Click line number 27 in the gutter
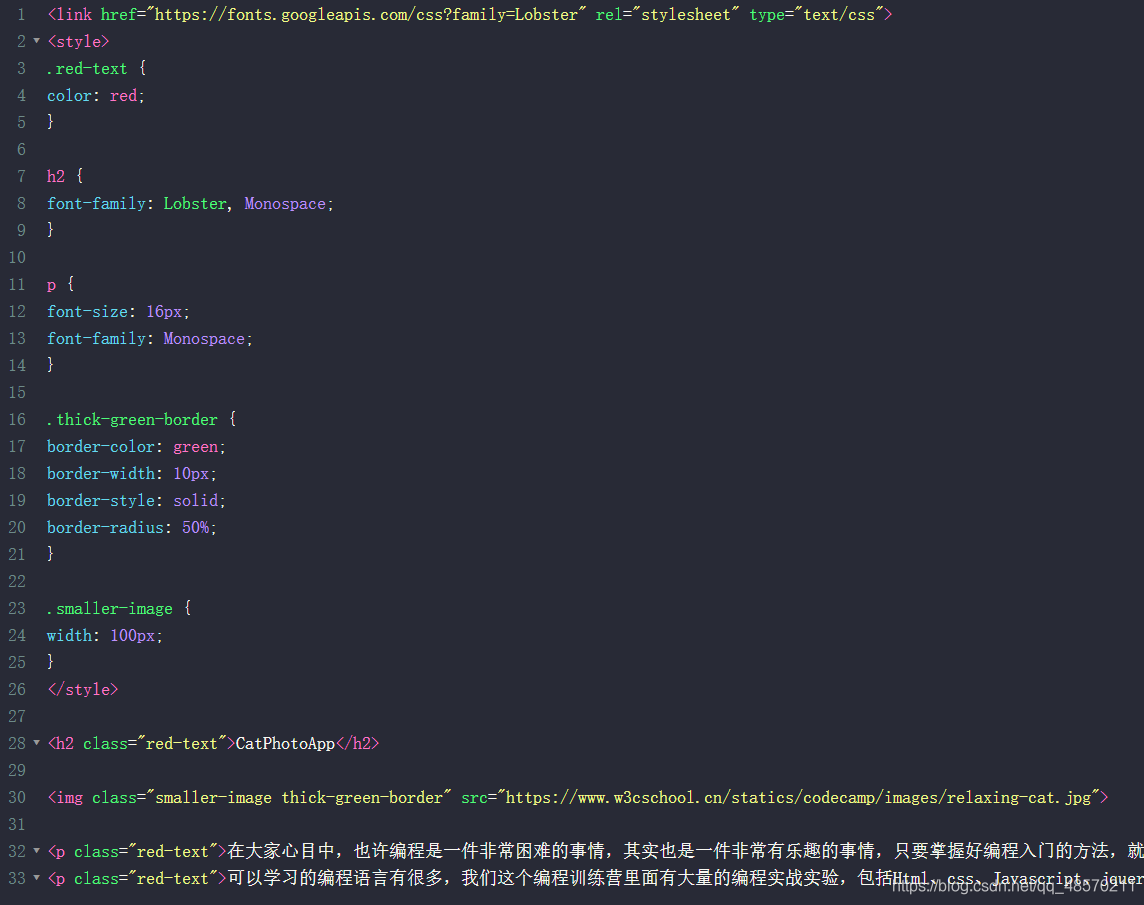The width and height of the screenshot is (1144, 905). [x=17, y=717]
